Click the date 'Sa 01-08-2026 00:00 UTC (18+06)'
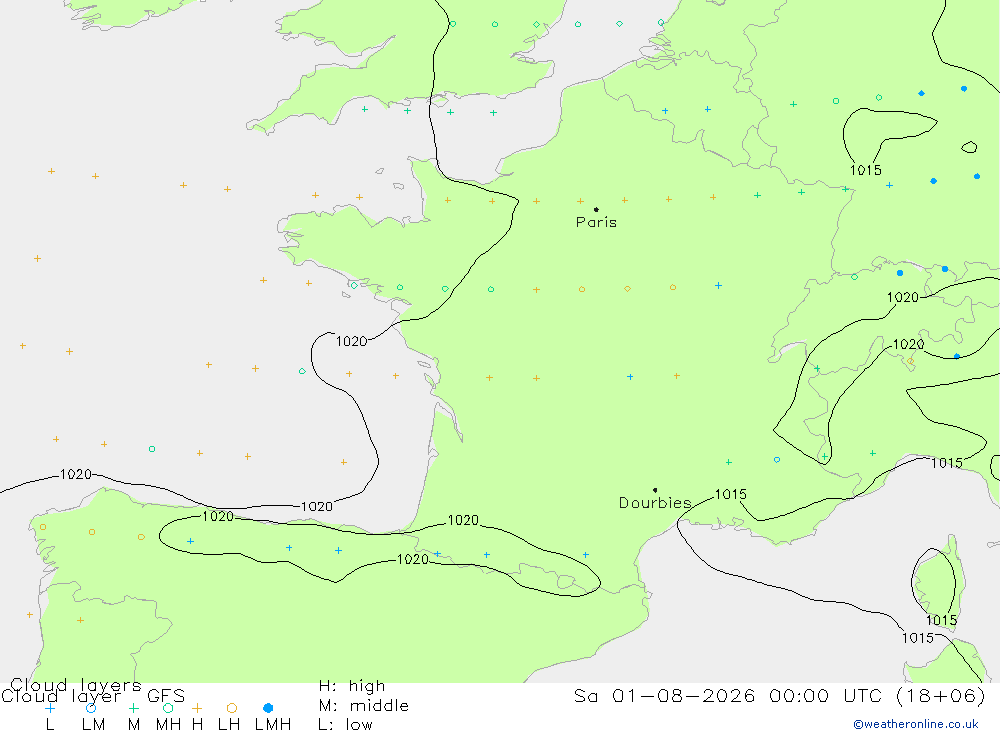Image resolution: width=1000 pixels, height=733 pixels. point(779,695)
